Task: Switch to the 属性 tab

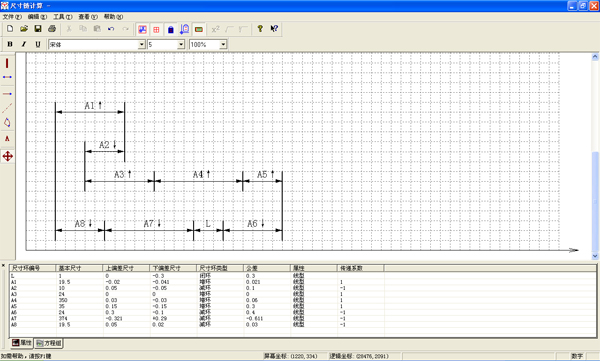Action: 22,343
